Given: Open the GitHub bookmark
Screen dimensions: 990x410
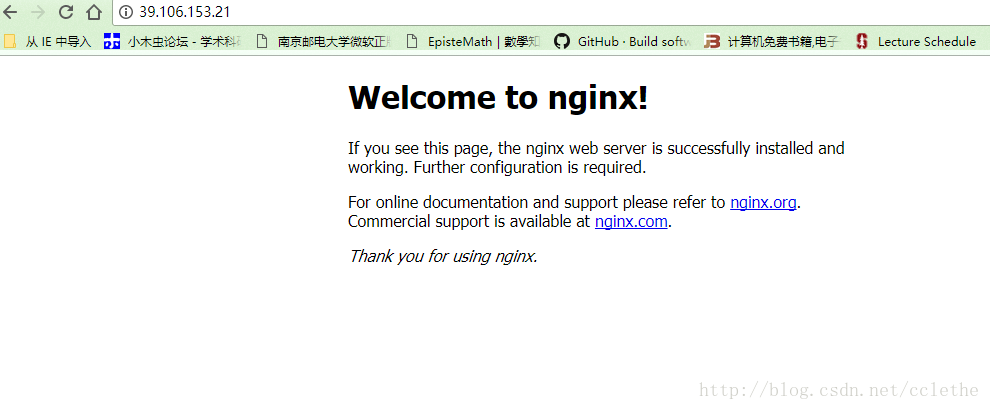Looking at the screenshot, I should tap(623, 42).
